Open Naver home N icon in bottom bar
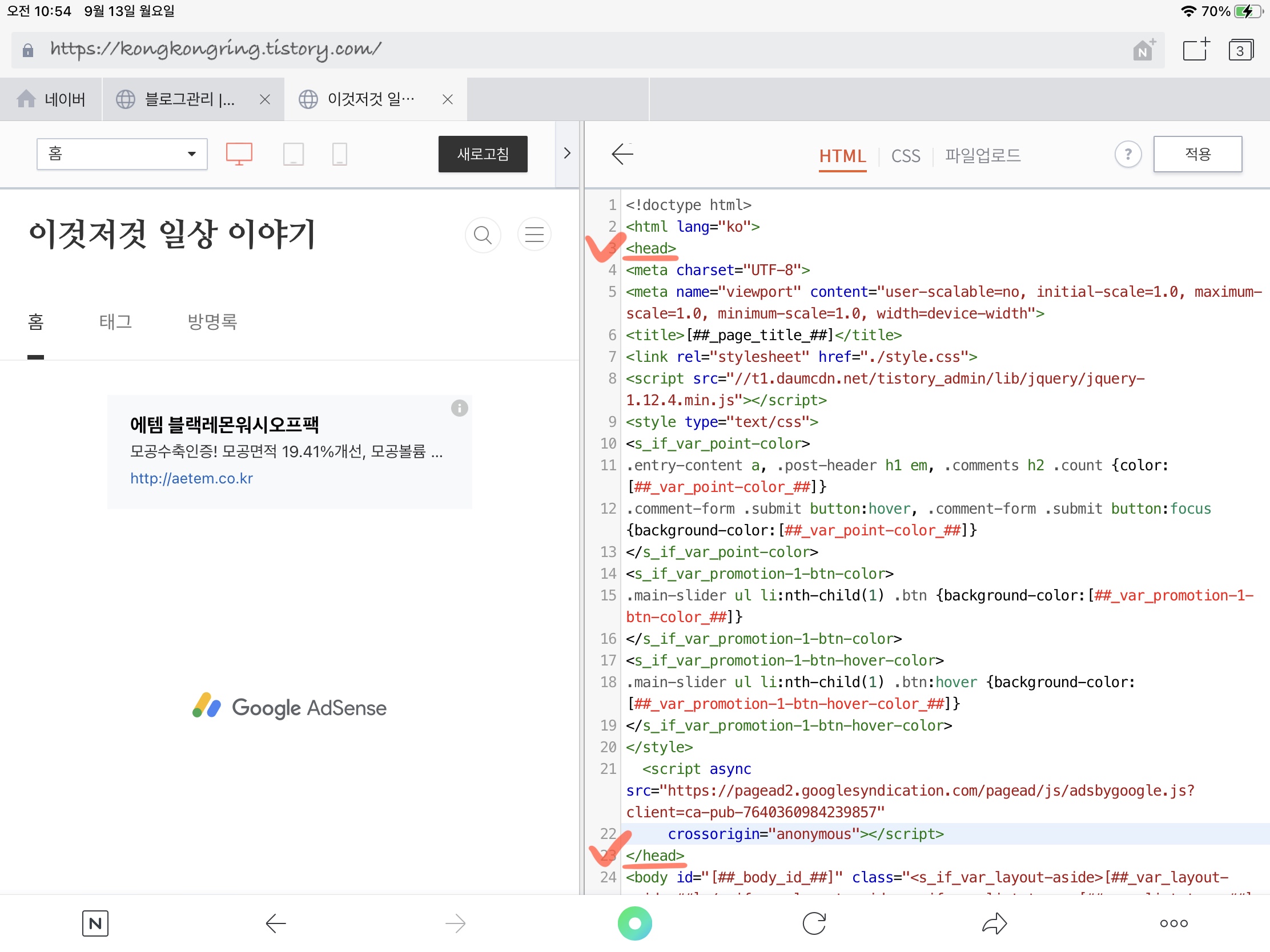Screen dimensions: 1270x952 tap(95, 923)
